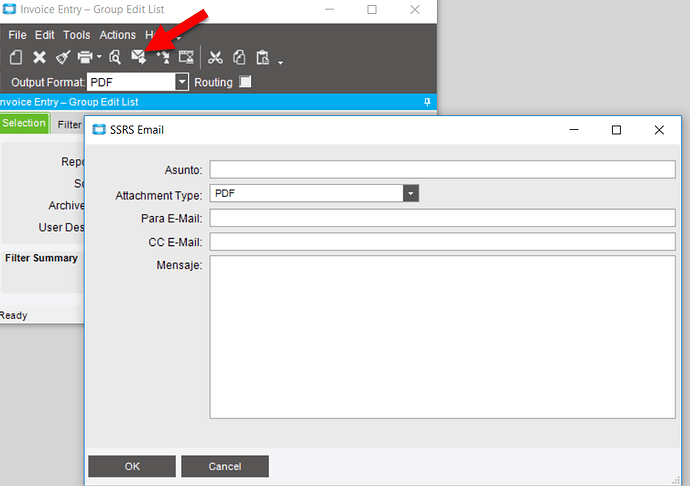The height and width of the screenshot is (486, 690).
Task: Grab the dialog corner size grip
Action: pyautogui.click(x=676, y=481)
